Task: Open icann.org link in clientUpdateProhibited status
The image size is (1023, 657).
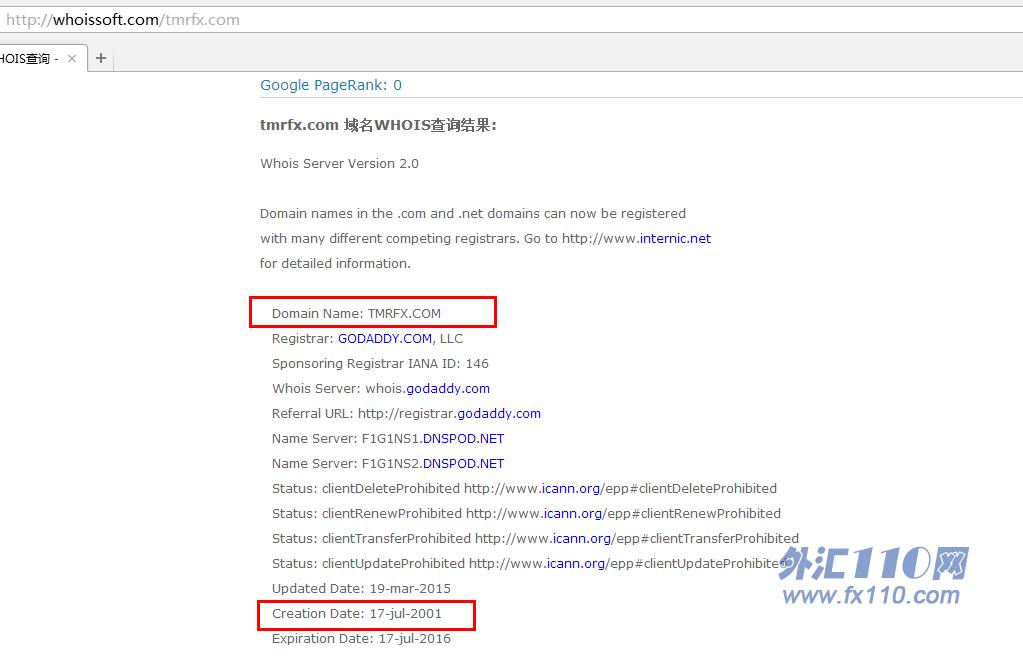Action: pos(575,564)
